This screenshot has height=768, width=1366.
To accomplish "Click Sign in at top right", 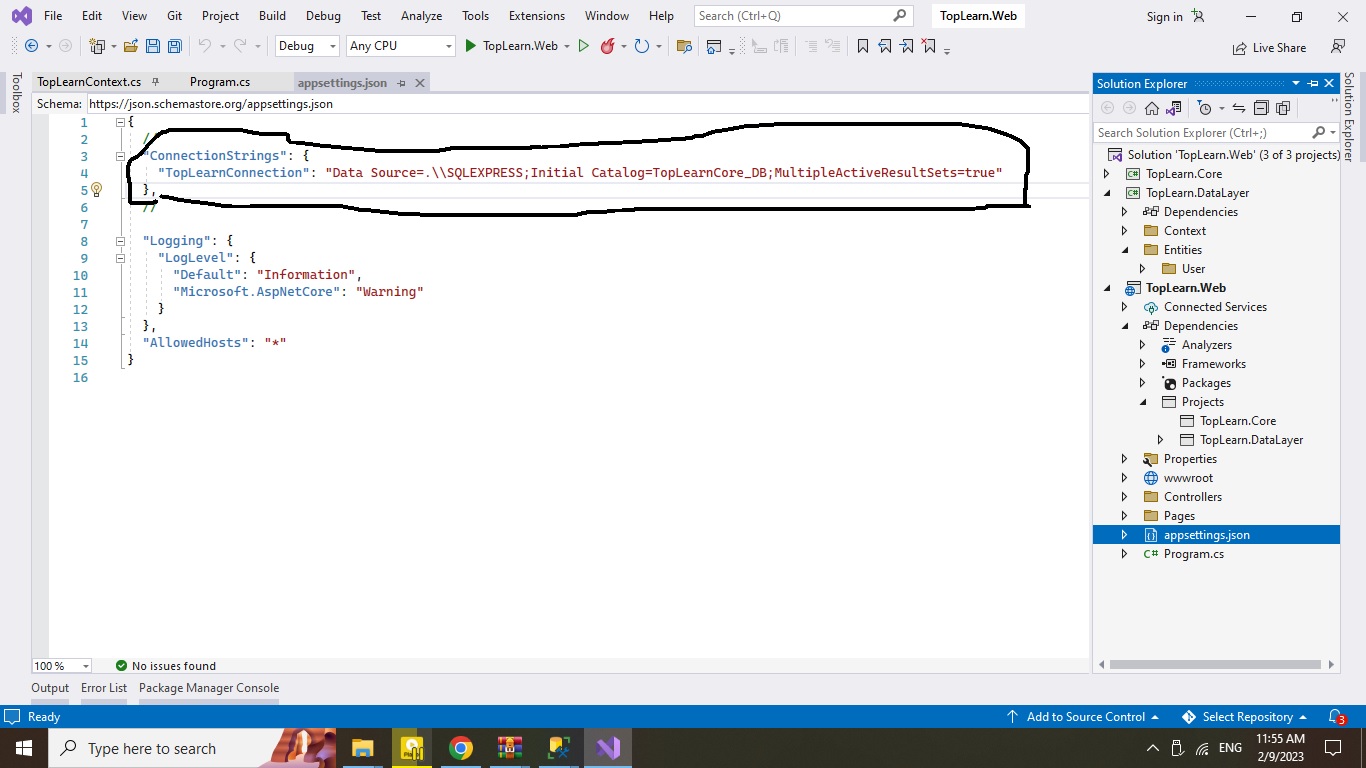I will coord(1164,17).
